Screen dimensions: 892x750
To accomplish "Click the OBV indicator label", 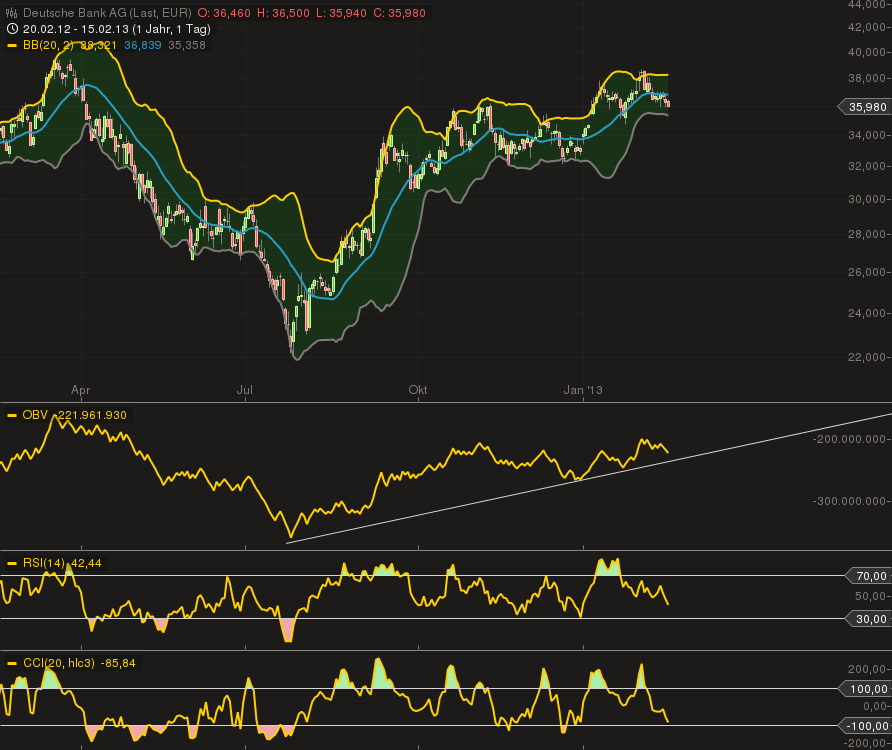I will [35, 415].
